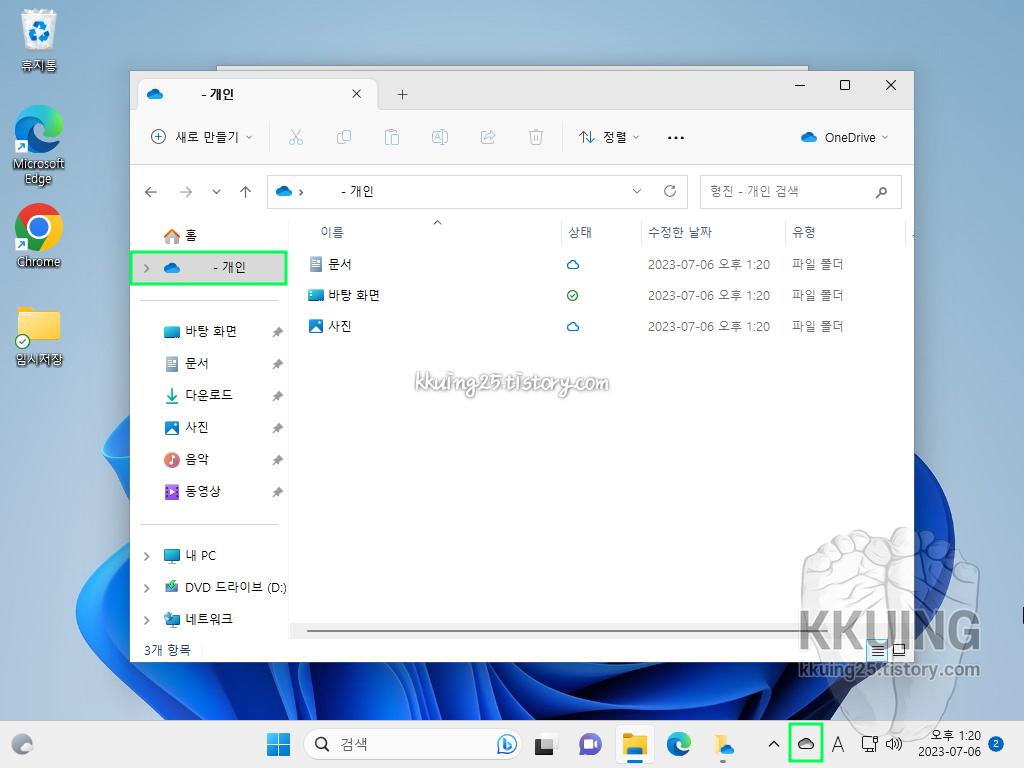Screen dimensions: 1024x768
Task: Switch to large thumbnails view icon
Action: point(899,650)
